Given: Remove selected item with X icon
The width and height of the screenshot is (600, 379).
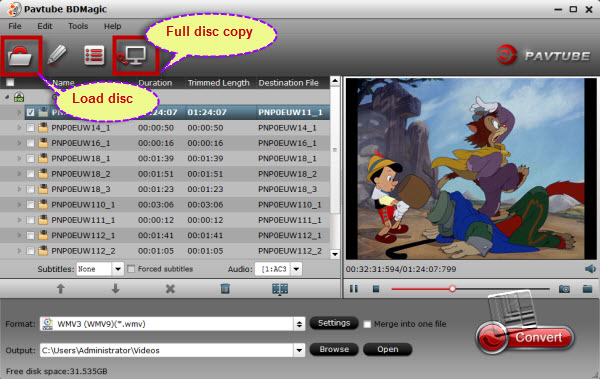Looking at the screenshot, I should tap(170, 289).
